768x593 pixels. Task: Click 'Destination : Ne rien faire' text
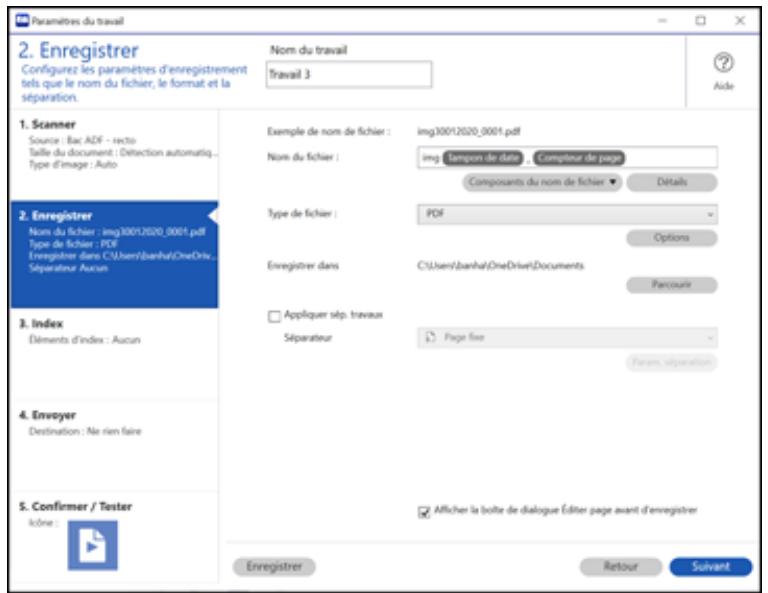(85, 431)
